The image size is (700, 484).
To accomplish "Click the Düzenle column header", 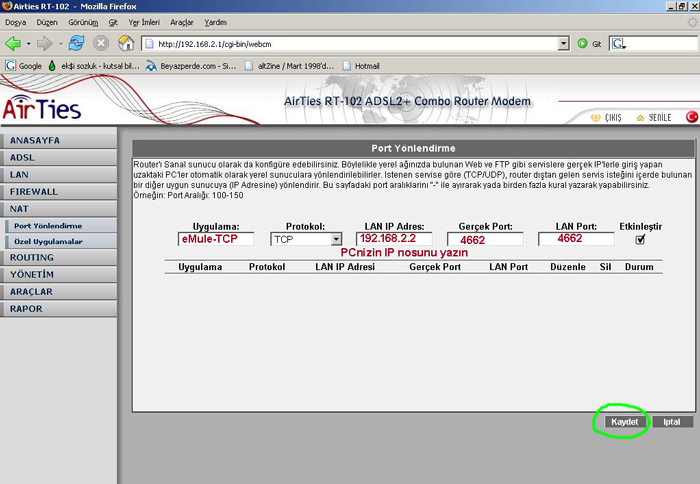I will pyautogui.click(x=568, y=267).
